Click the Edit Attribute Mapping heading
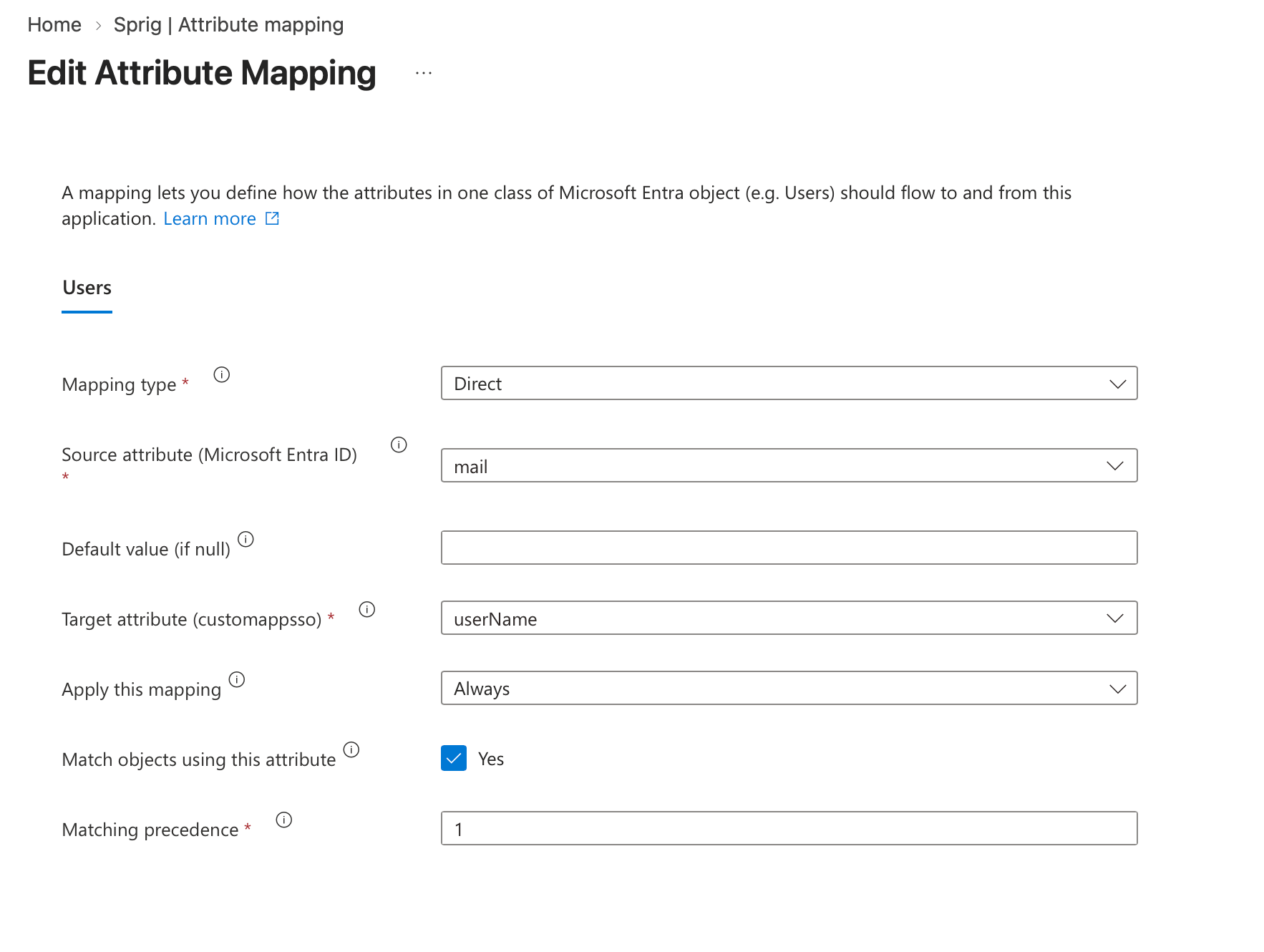This screenshot has height=952, width=1264. click(x=202, y=73)
